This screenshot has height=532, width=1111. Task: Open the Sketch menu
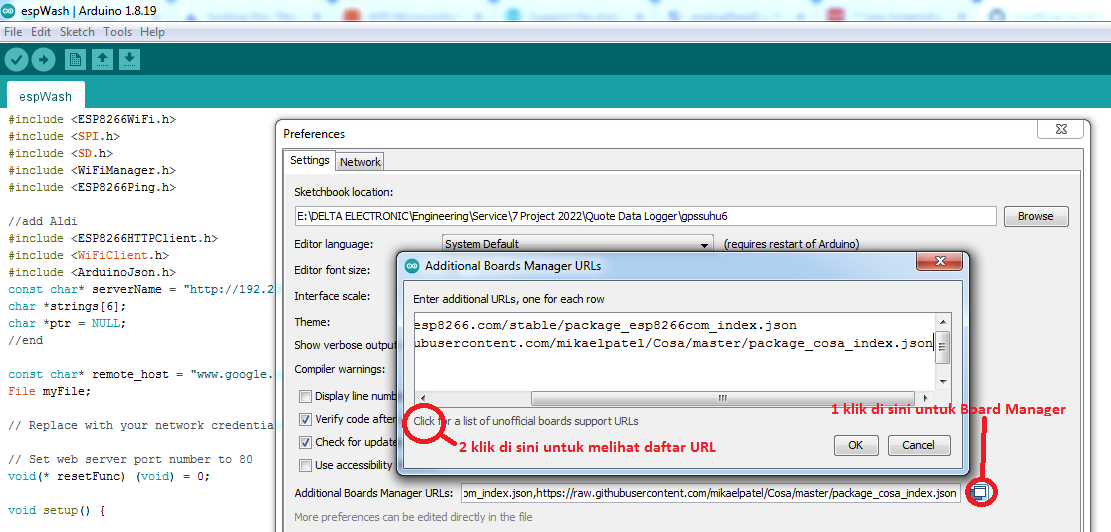[77, 32]
